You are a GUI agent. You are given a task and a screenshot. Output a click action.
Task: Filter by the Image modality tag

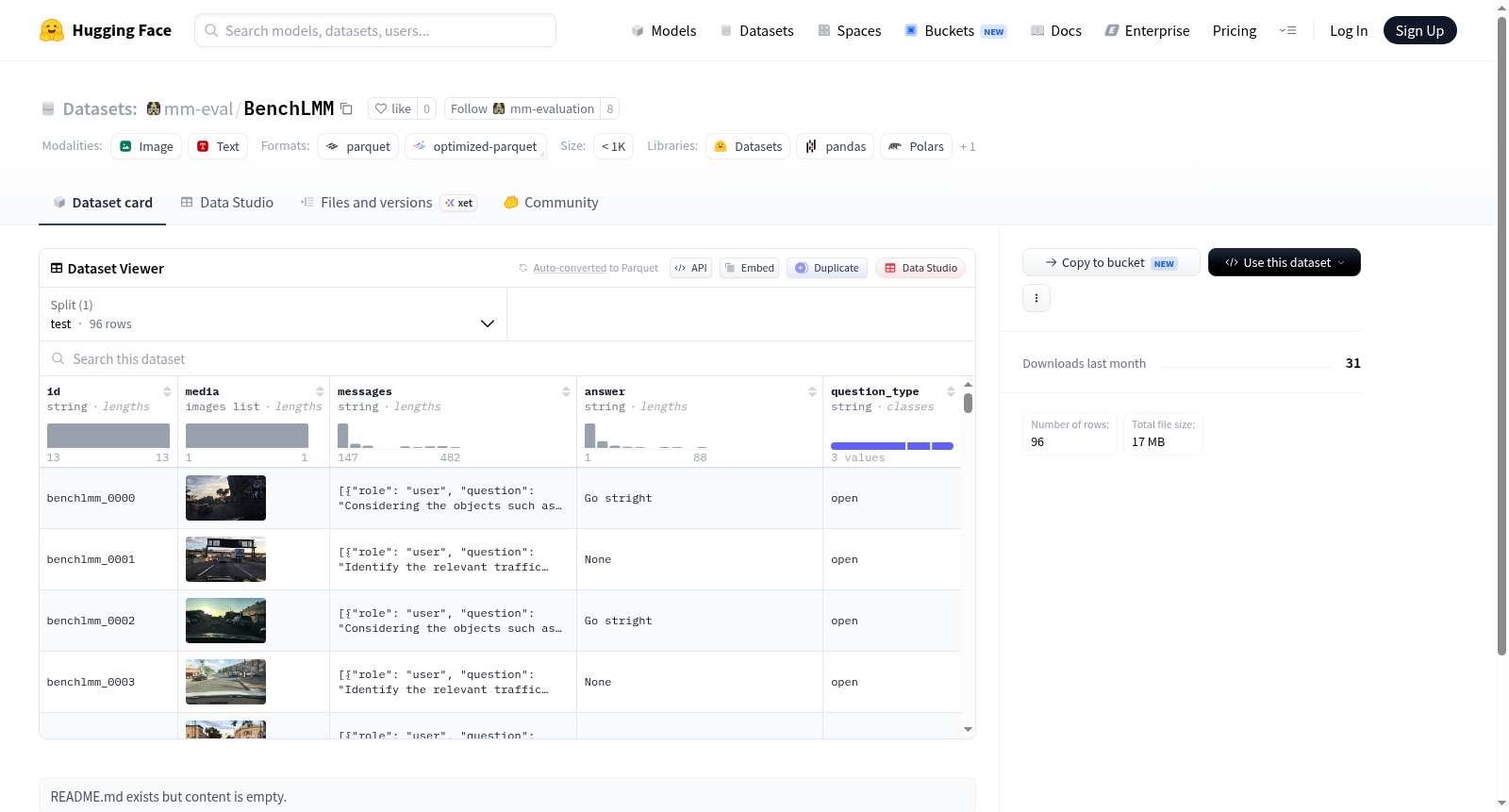point(146,146)
